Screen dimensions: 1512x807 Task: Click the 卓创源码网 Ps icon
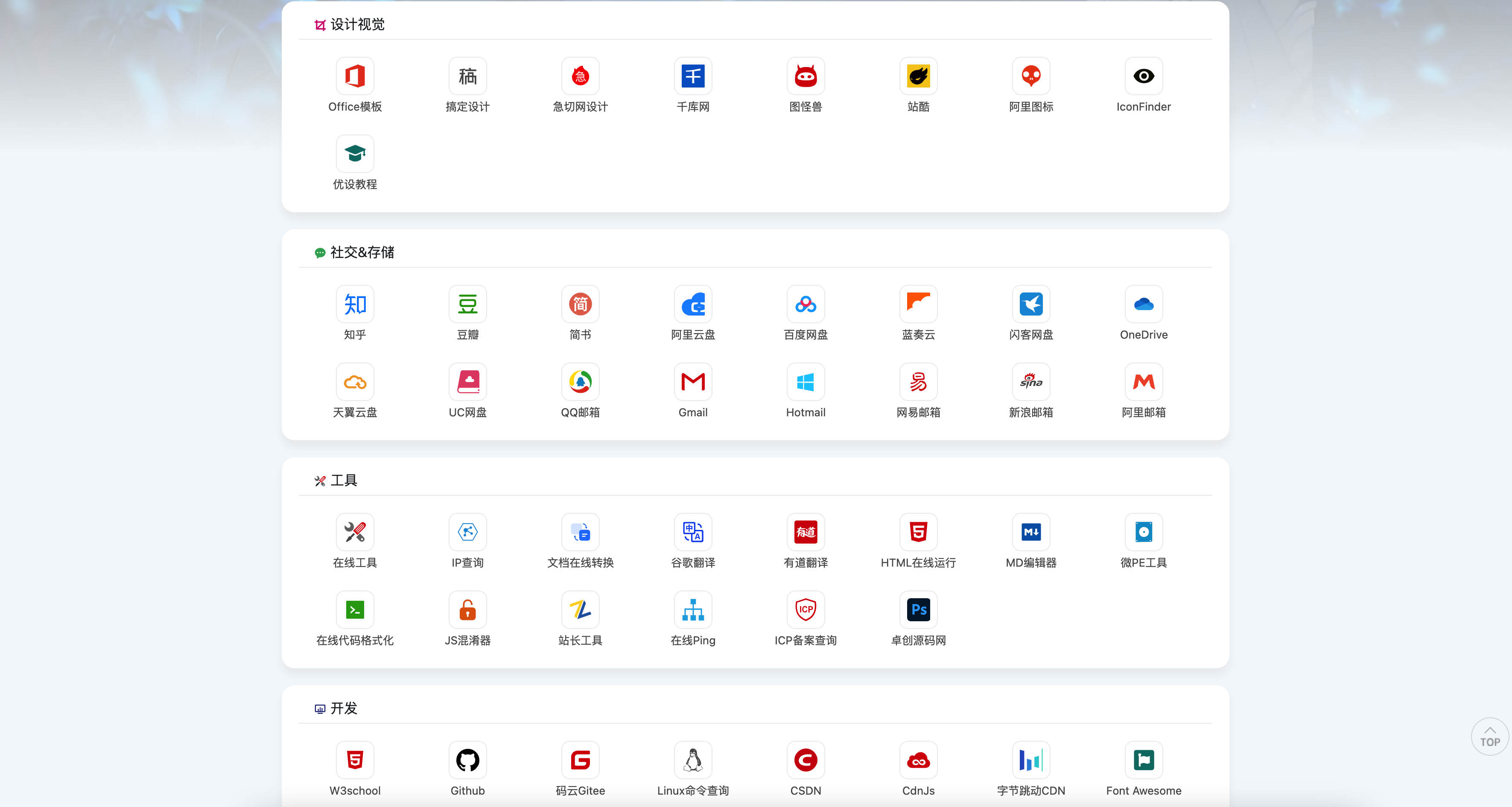[918, 609]
